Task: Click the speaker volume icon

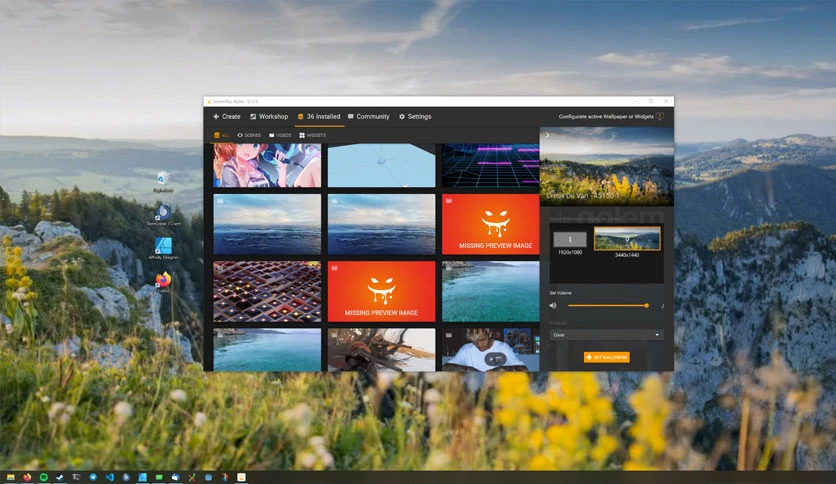Action: [553, 305]
